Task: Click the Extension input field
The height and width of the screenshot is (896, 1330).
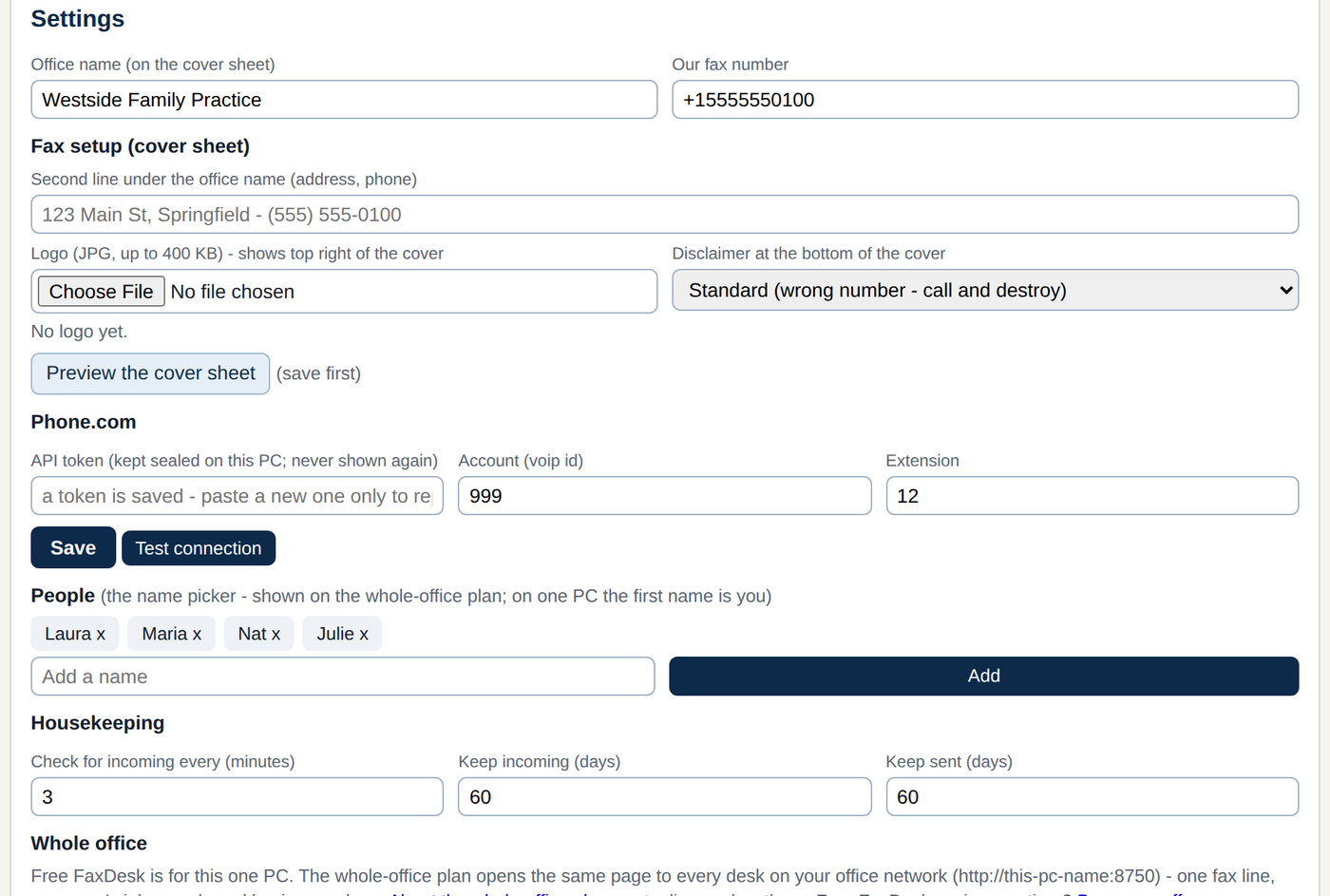Action: pos(1092,496)
